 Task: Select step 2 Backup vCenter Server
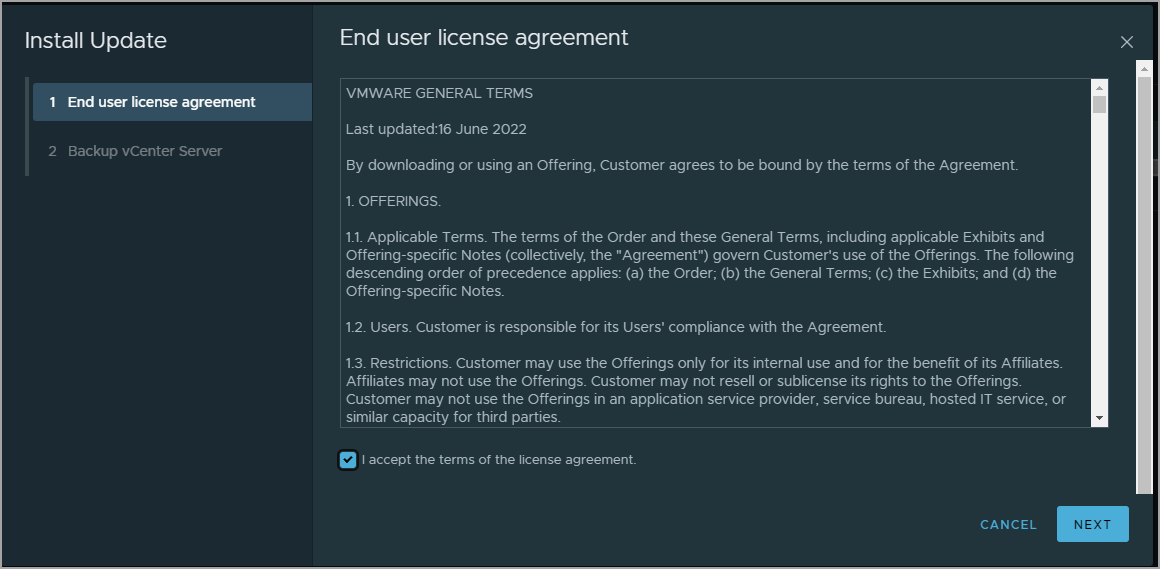(x=172, y=151)
